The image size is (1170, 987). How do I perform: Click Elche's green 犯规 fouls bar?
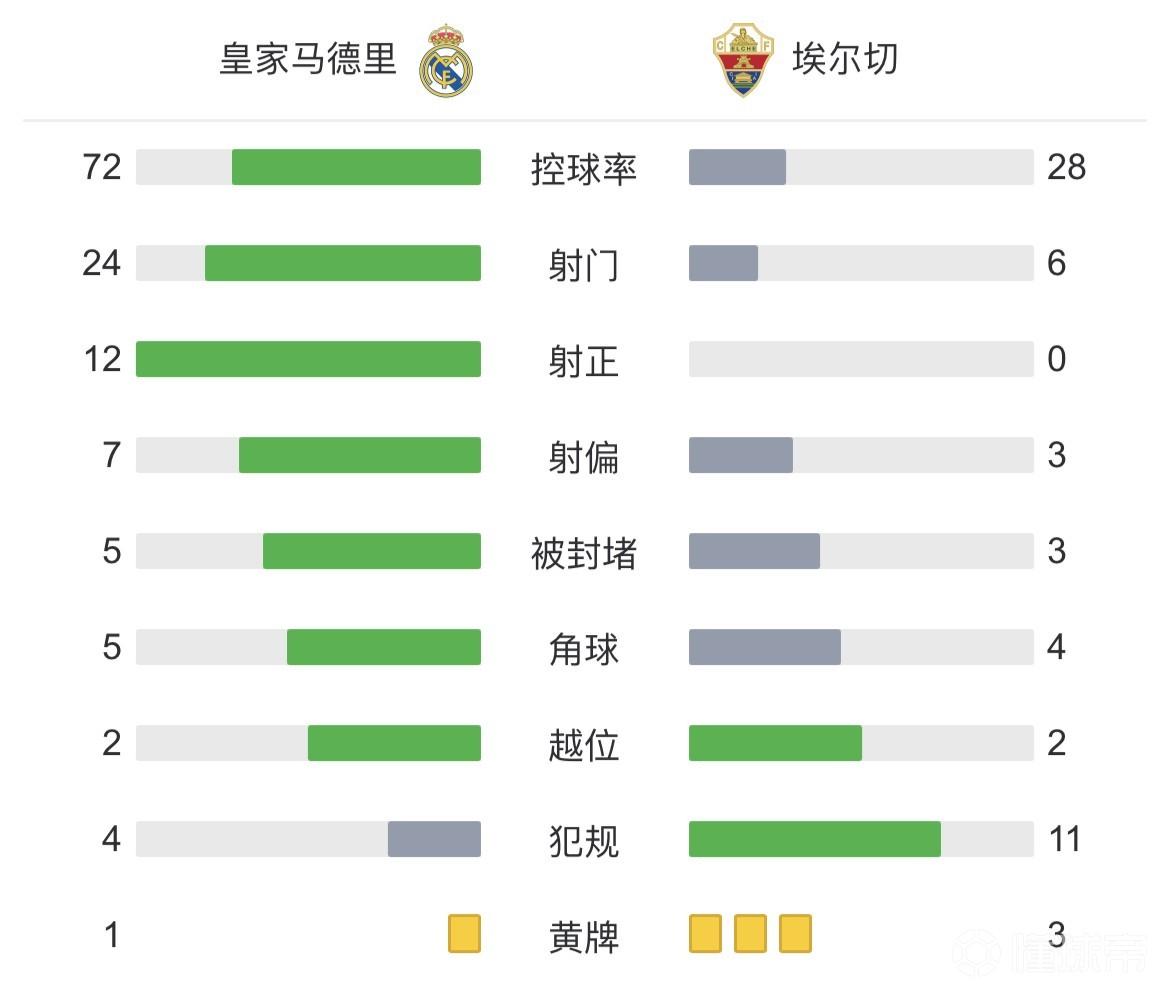(x=814, y=839)
